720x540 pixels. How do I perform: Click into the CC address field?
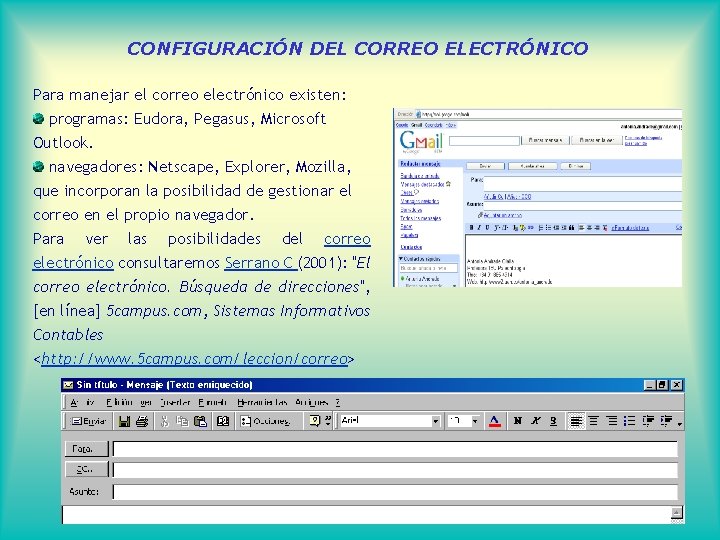pos(395,470)
